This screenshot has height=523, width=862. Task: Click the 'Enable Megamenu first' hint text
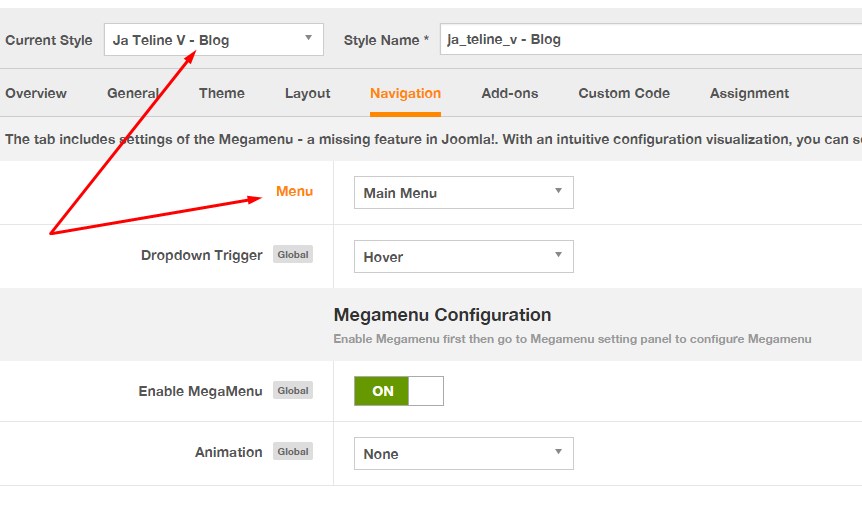click(x=572, y=339)
